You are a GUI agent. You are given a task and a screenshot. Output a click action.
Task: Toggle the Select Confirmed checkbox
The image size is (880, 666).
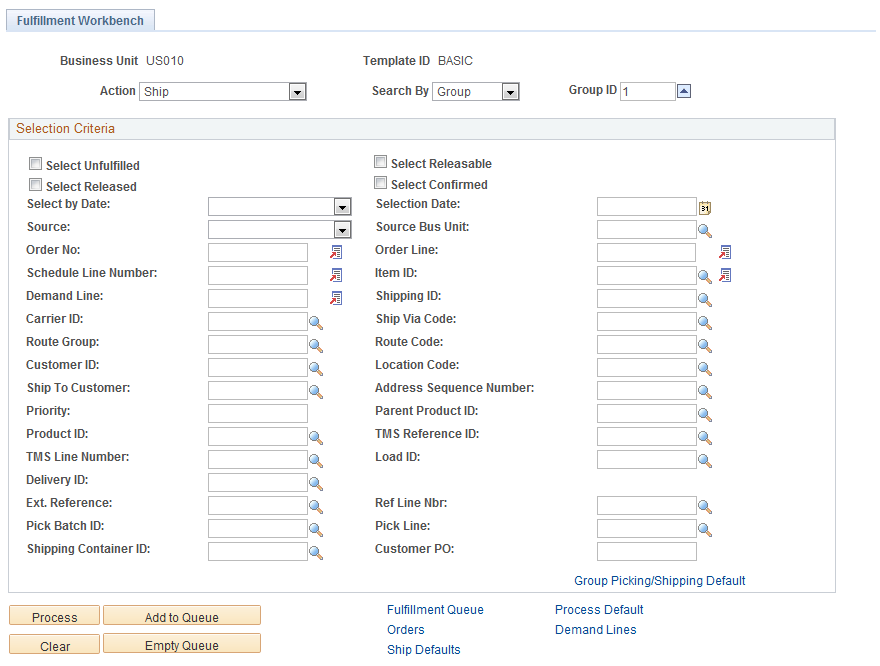380,183
